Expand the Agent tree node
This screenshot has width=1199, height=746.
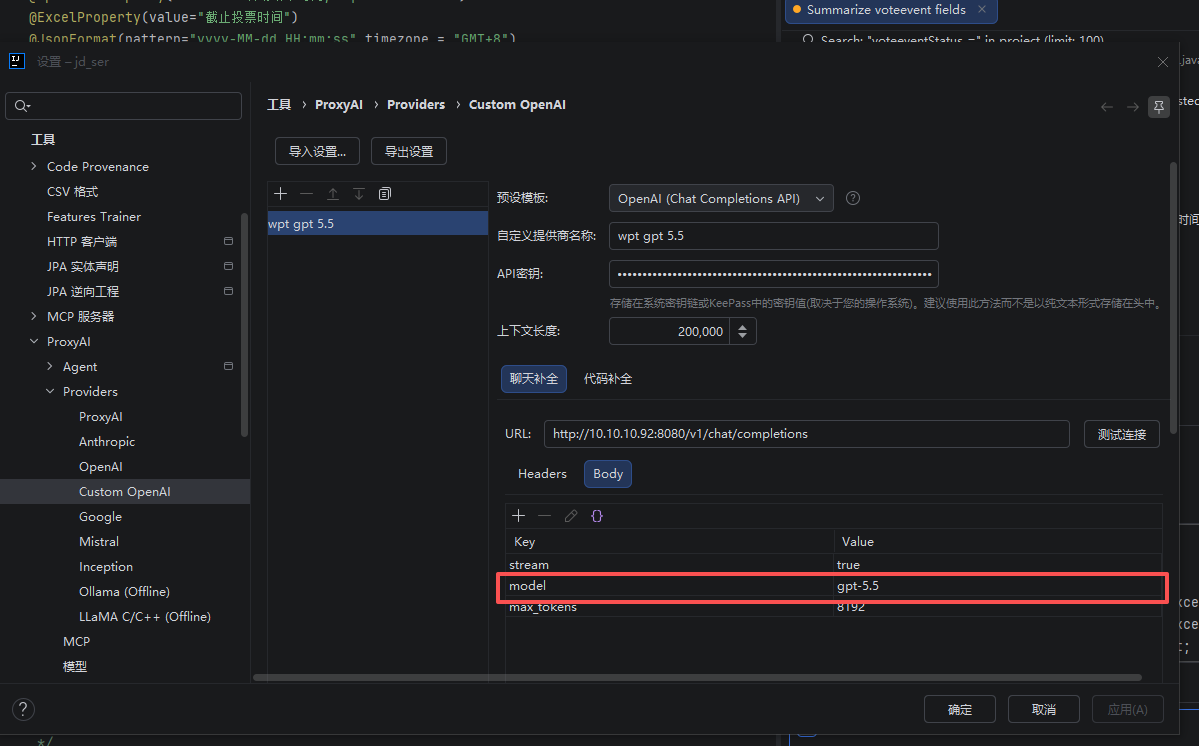tap(50, 367)
